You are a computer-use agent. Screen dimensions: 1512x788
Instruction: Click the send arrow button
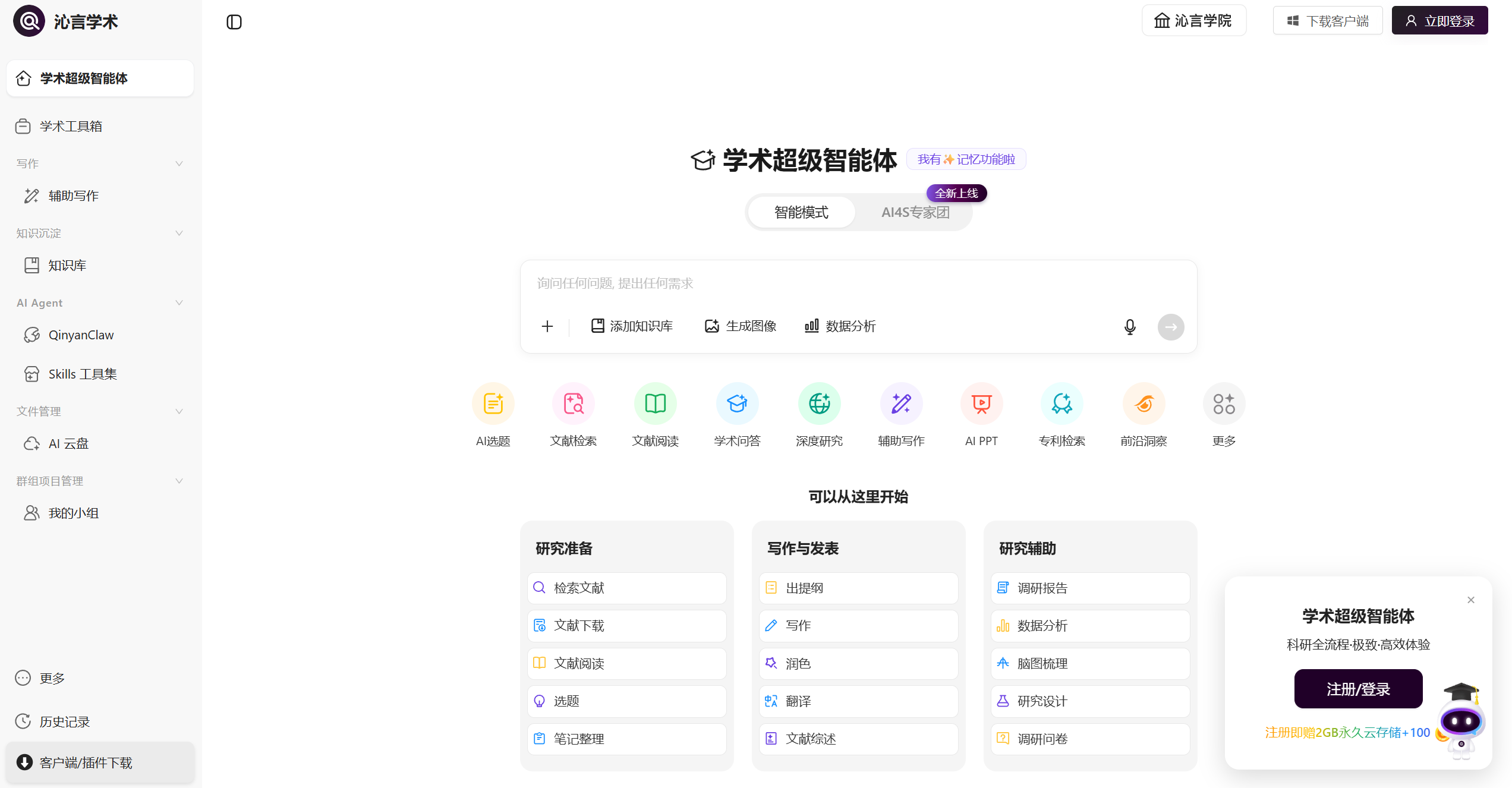point(1171,327)
